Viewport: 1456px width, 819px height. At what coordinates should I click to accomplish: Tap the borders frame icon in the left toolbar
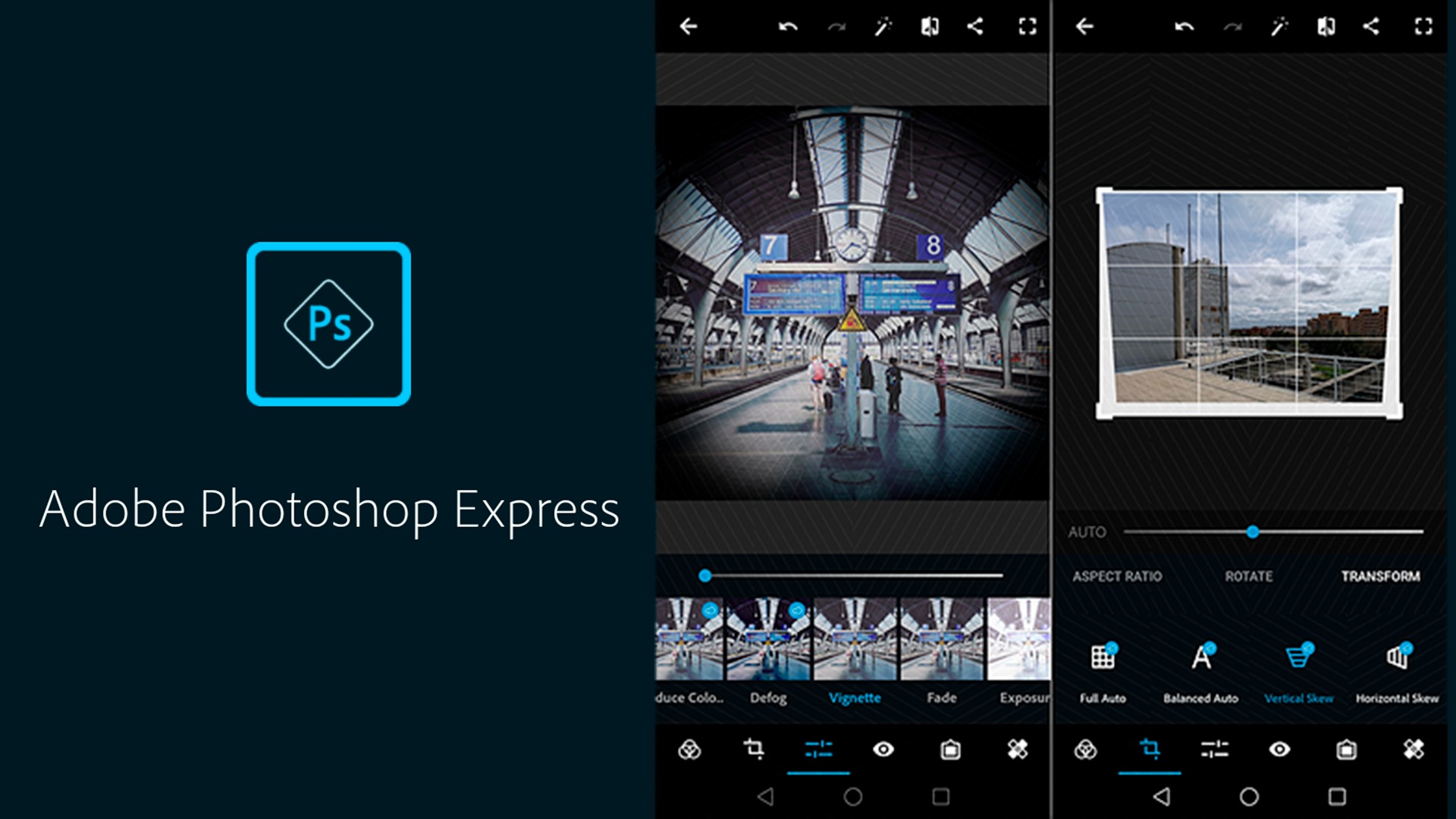(950, 749)
